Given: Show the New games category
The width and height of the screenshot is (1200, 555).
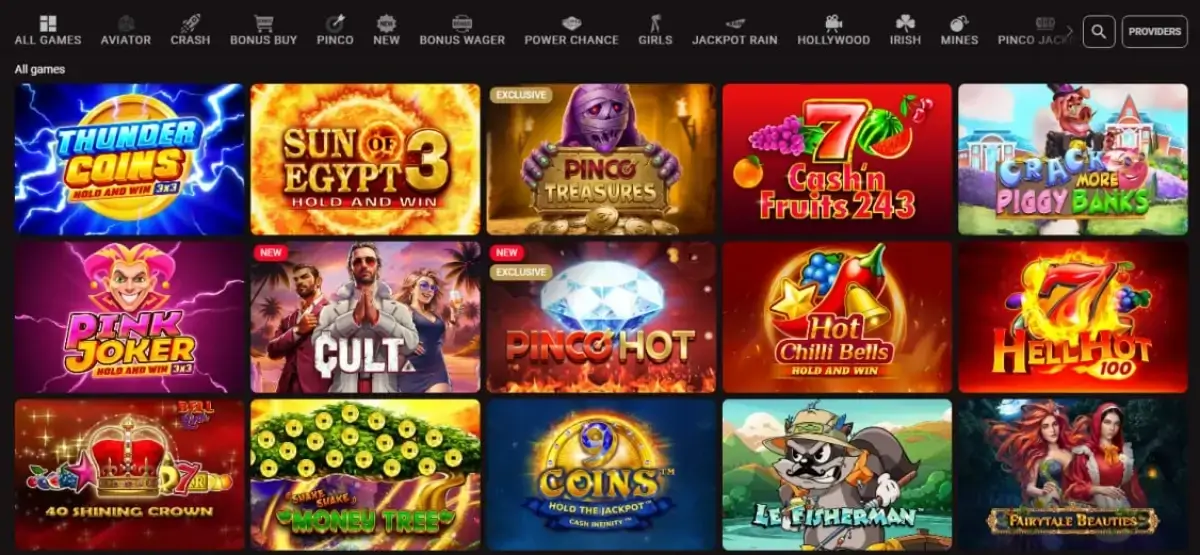Looking at the screenshot, I should [386, 31].
